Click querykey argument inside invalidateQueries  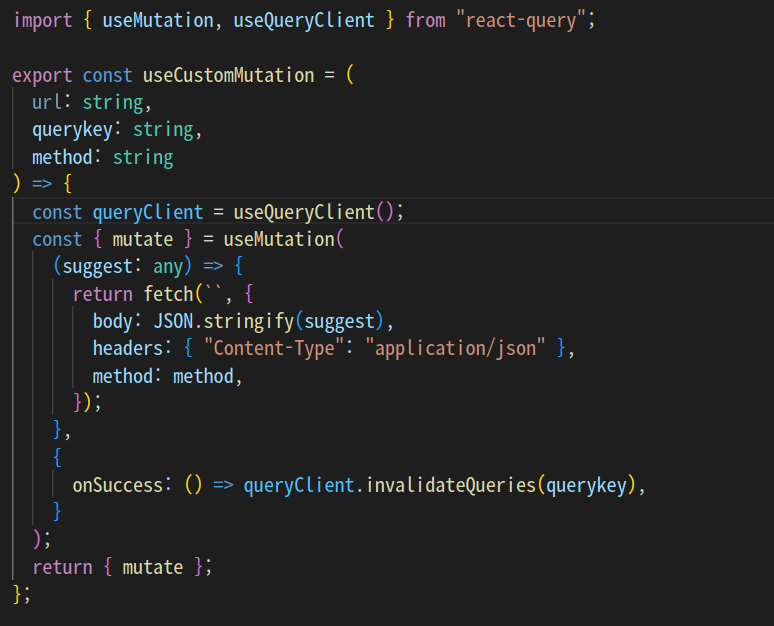click(x=586, y=485)
